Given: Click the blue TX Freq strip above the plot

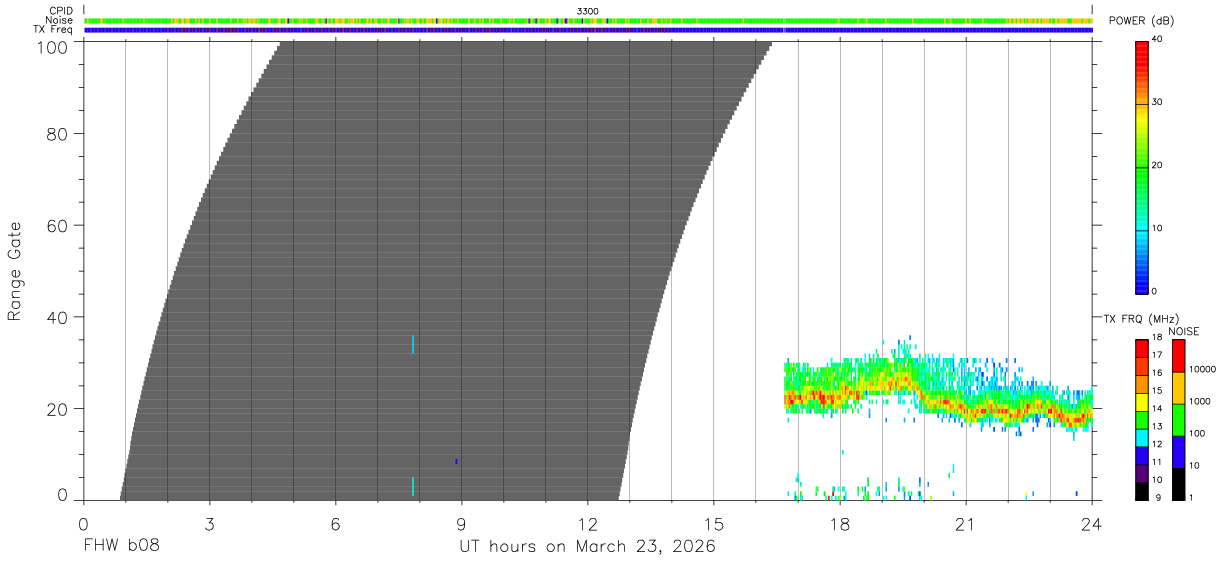Looking at the screenshot, I should click(x=588, y=30).
